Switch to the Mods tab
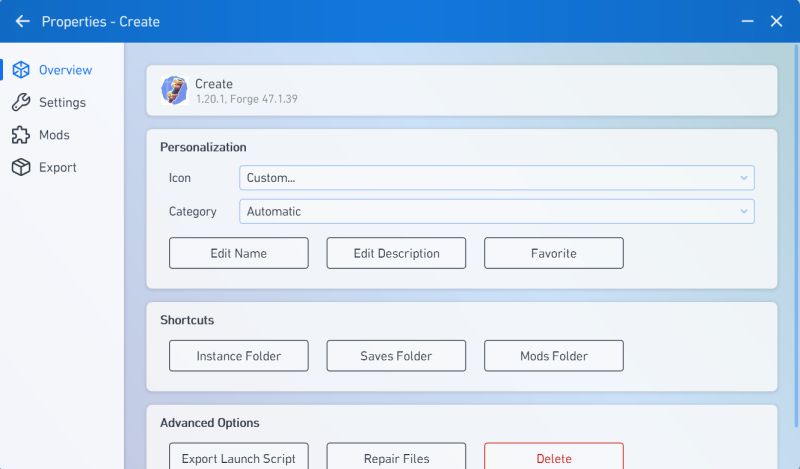Viewport: 800px width, 469px height. coord(62,135)
